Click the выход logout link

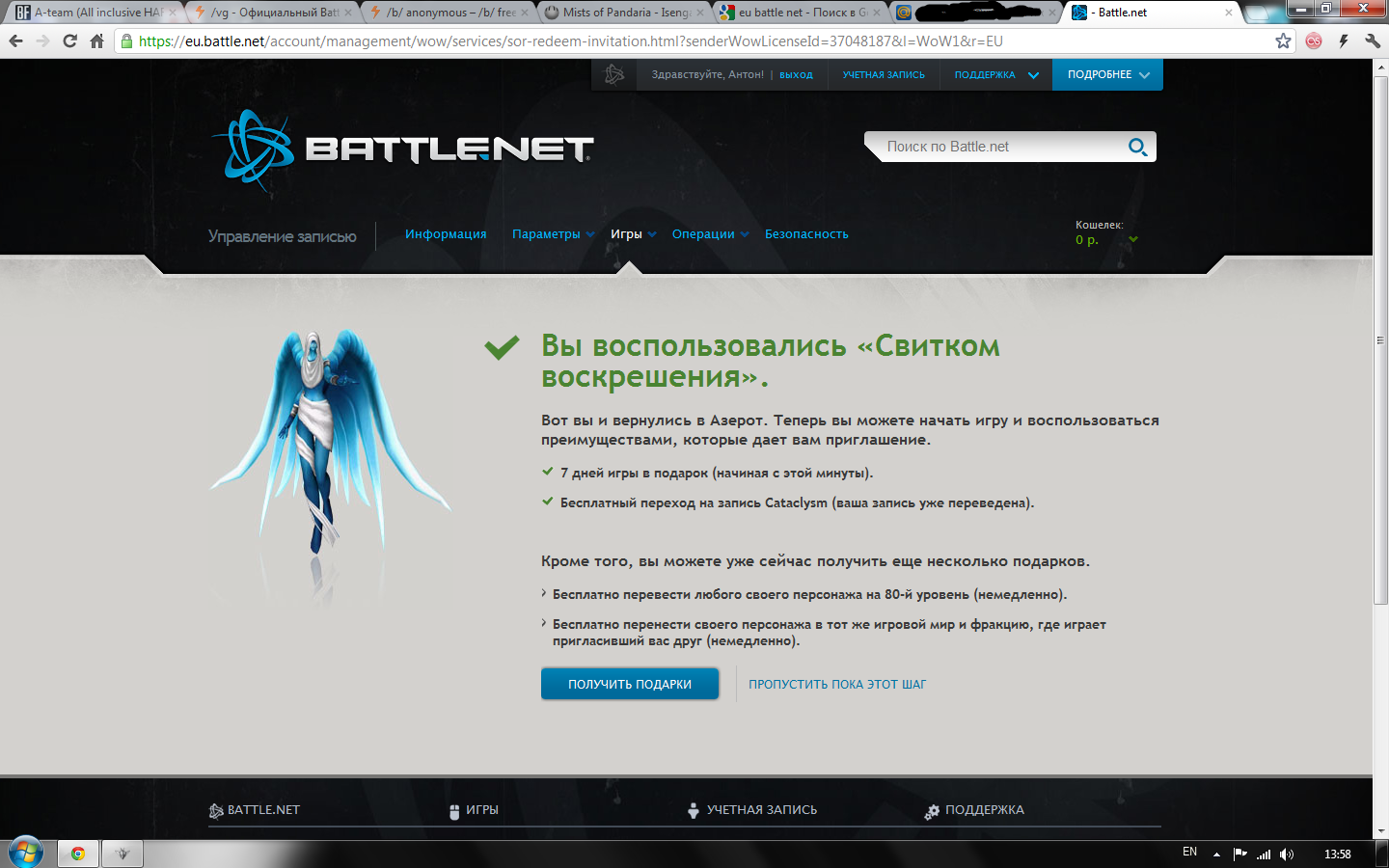tap(796, 74)
